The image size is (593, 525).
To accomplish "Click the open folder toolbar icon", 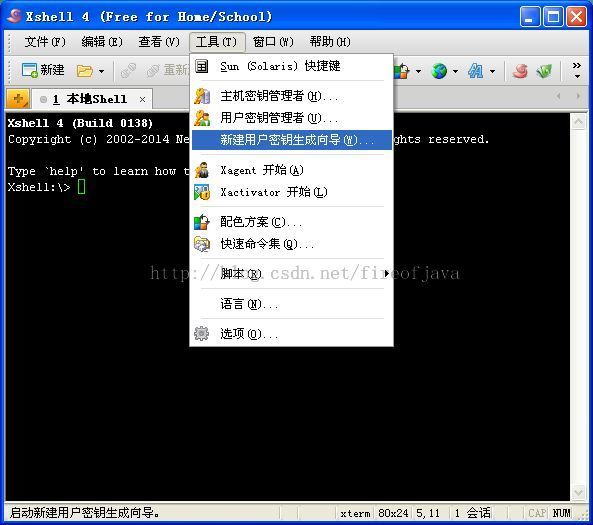I will pyautogui.click(x=84, y=71).
